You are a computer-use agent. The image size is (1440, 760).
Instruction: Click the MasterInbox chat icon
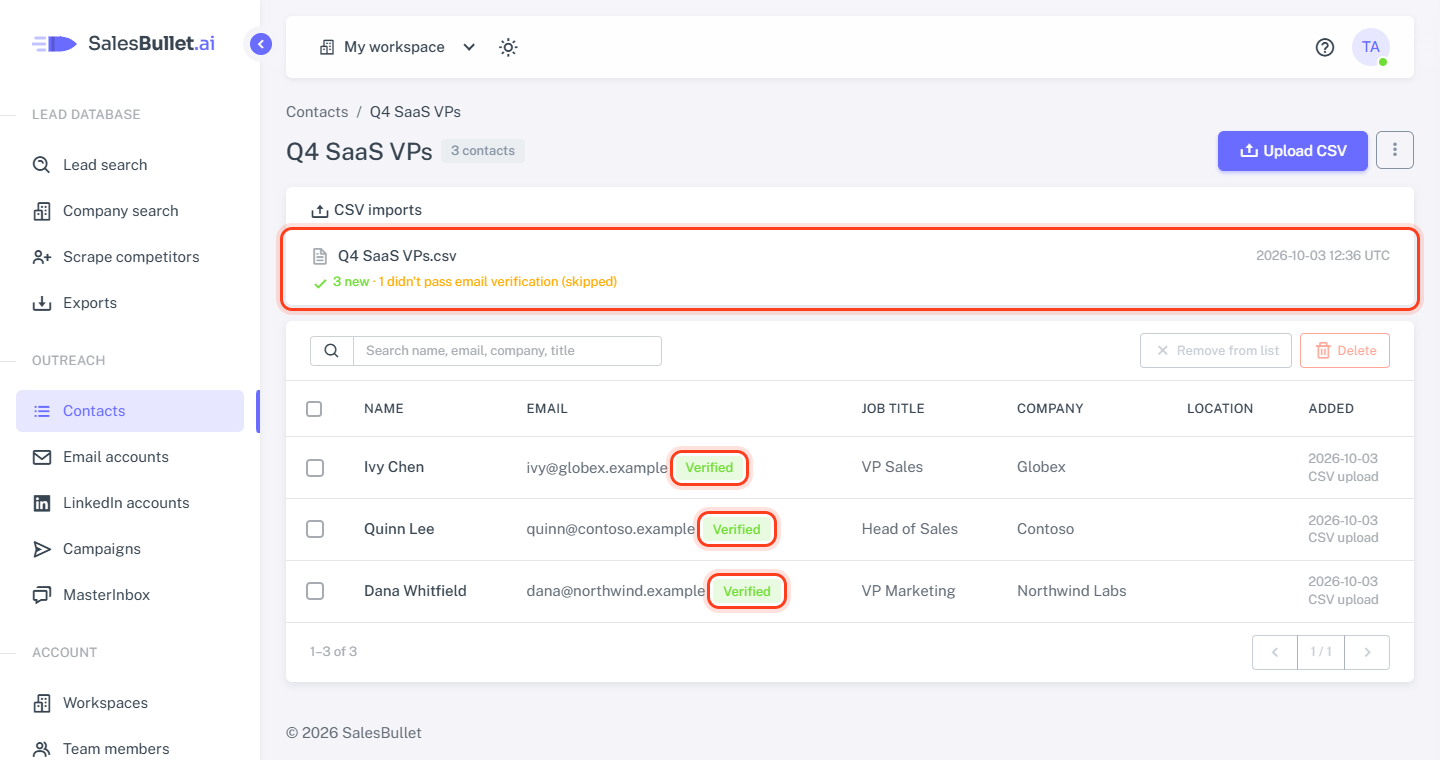pyautogui.click(x=42, y=595)
